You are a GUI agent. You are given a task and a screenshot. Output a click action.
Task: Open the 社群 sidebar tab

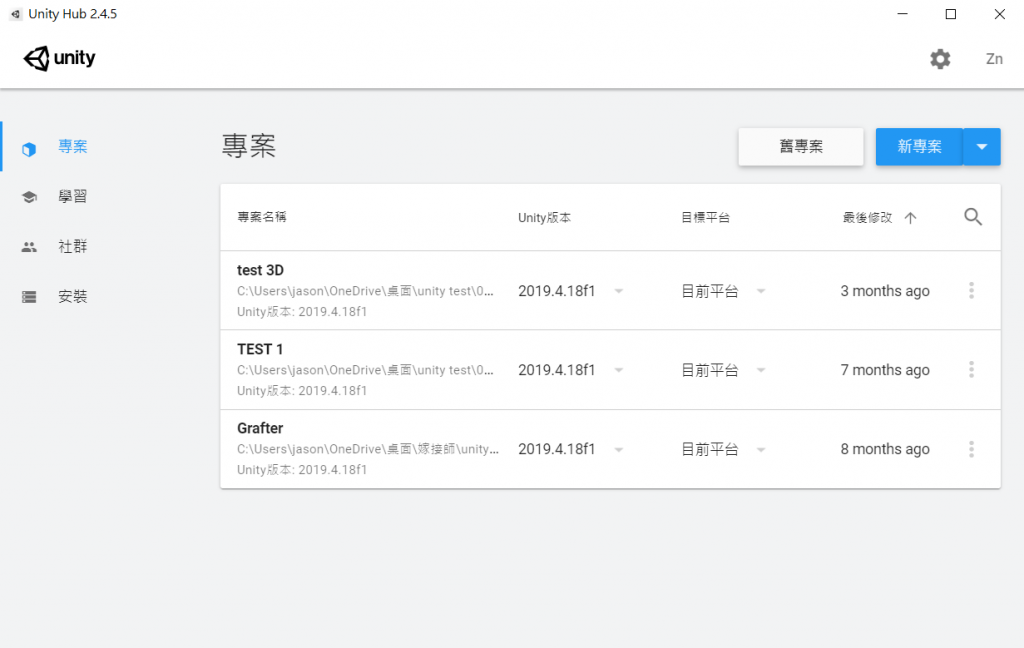click(72, 246)
